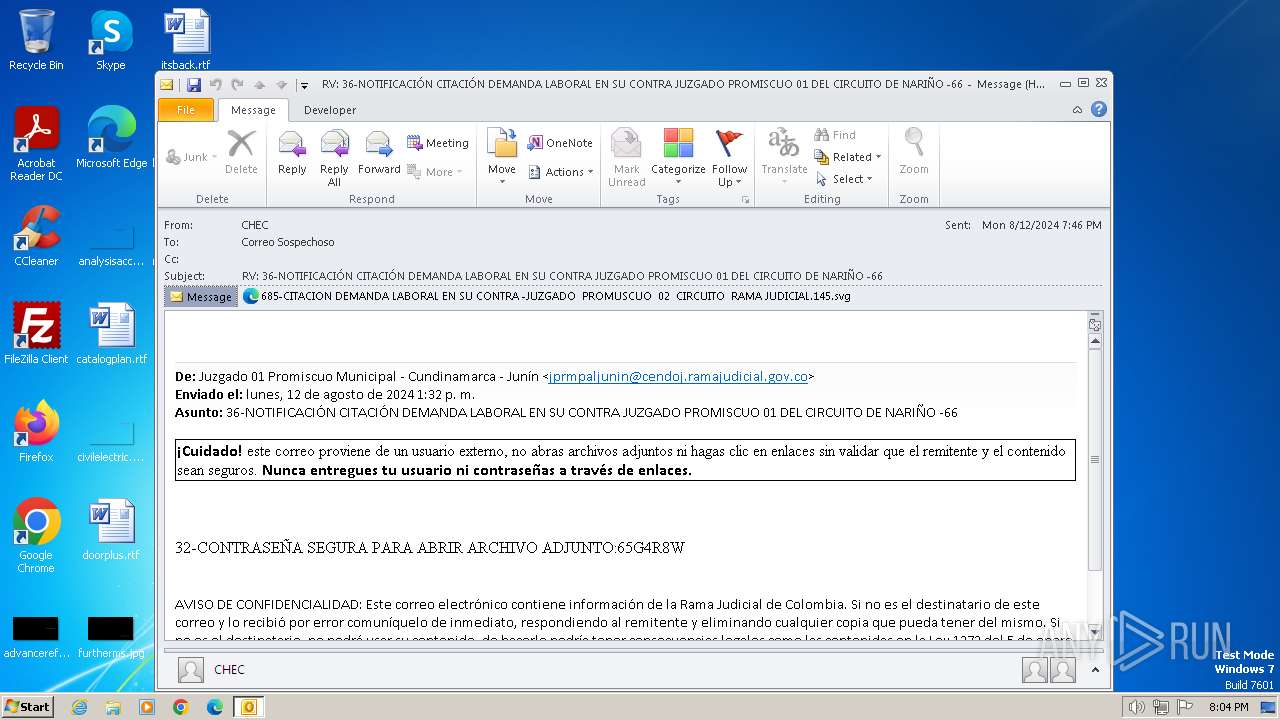Open Skype desktop shortcut
The width and height of the screenshot is (1280, 720).
click(x=110, y=40)
